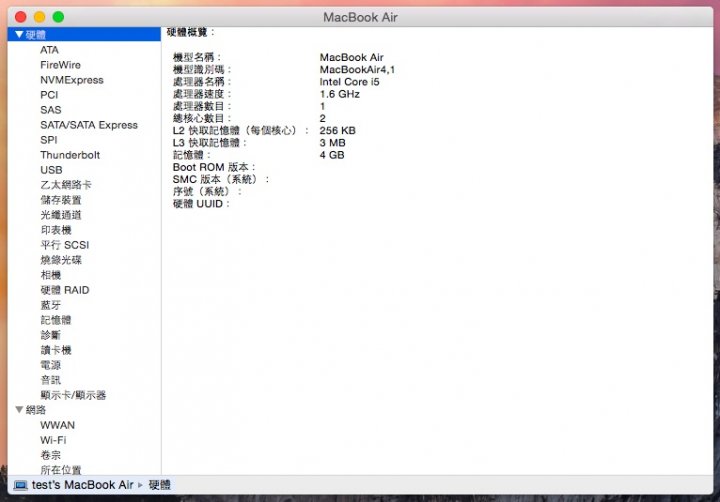This screenshot has height=502, width=720.
Task: Select 平行 SCSI entry
Action: (64, 245)
